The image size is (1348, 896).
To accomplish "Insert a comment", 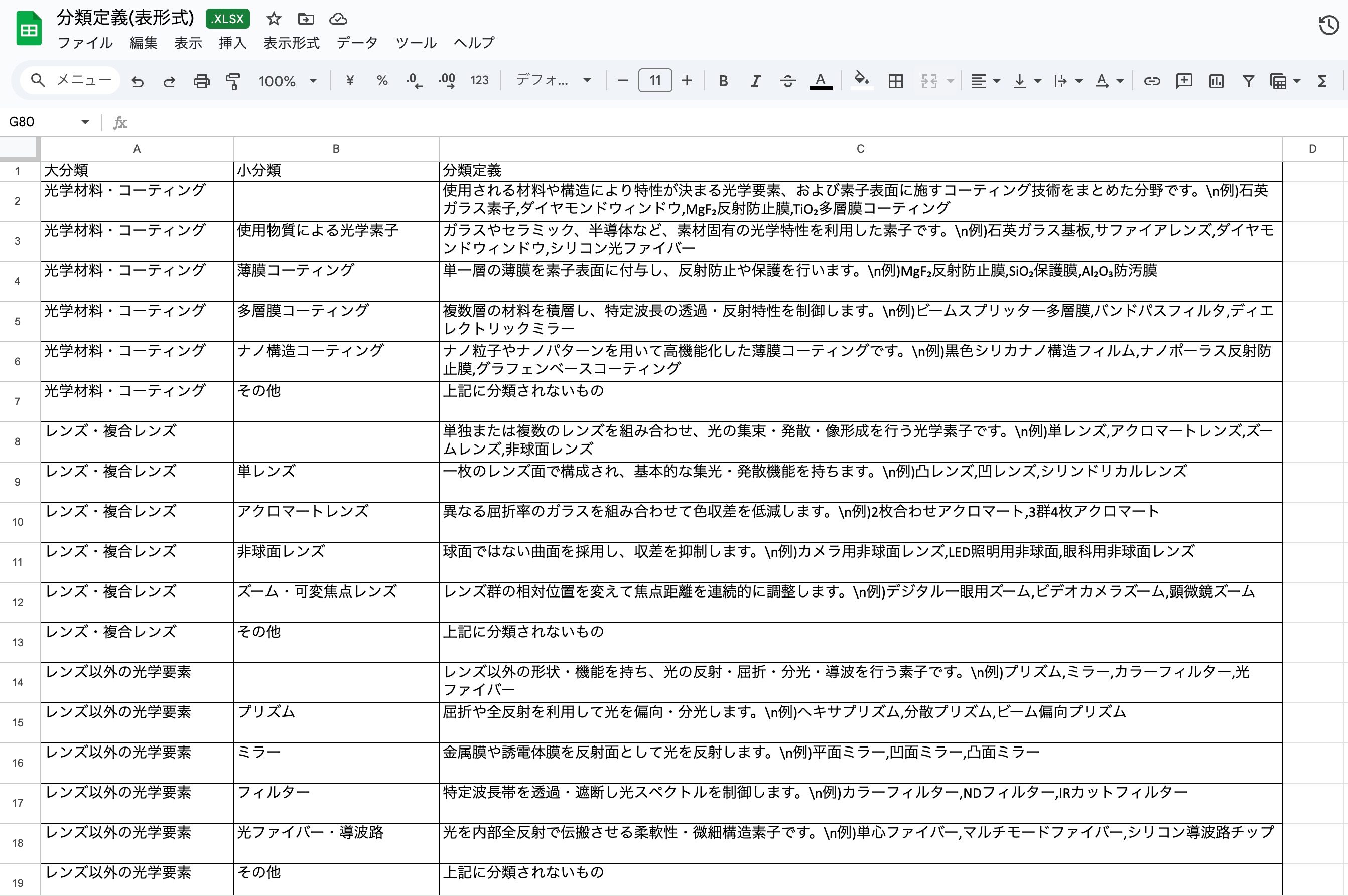I will coord(1183,81).
